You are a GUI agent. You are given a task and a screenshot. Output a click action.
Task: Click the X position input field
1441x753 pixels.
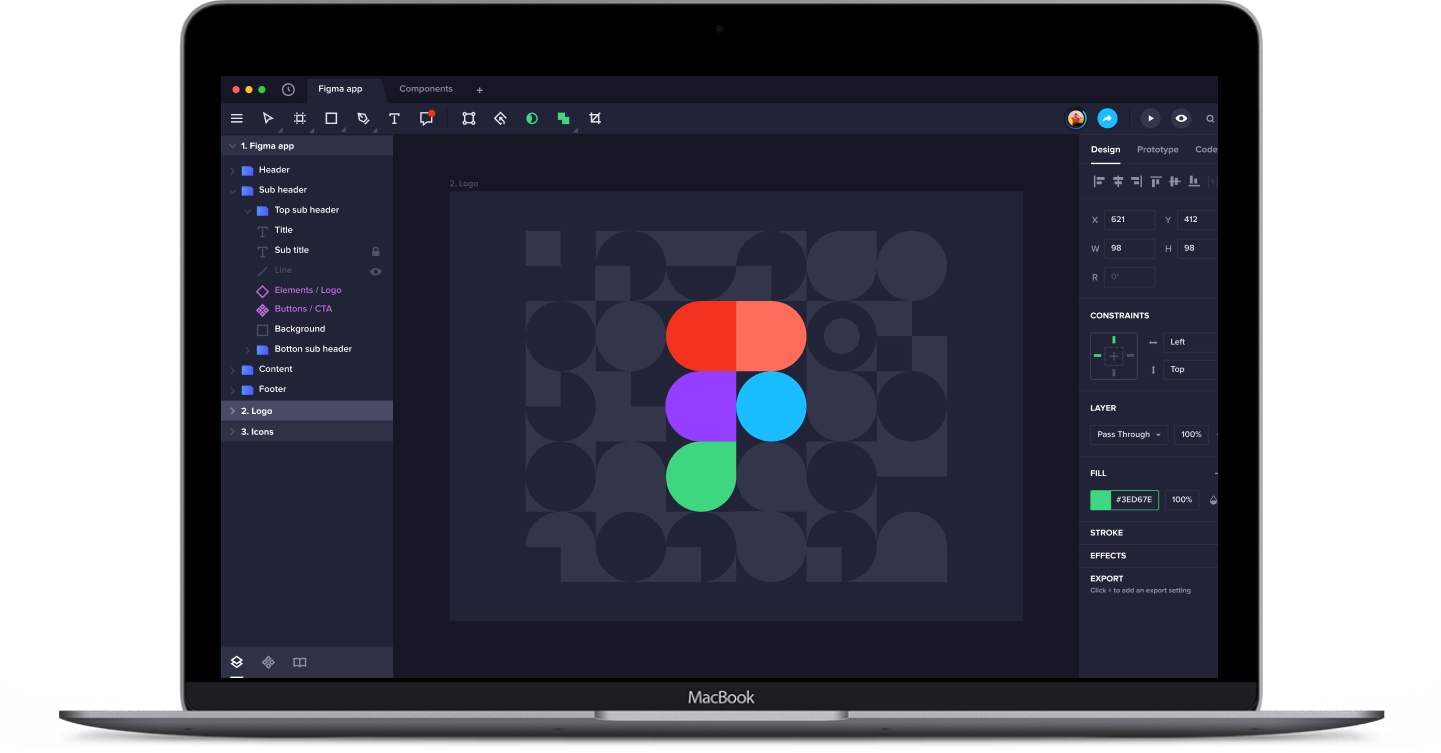(x=1129, y=220)
